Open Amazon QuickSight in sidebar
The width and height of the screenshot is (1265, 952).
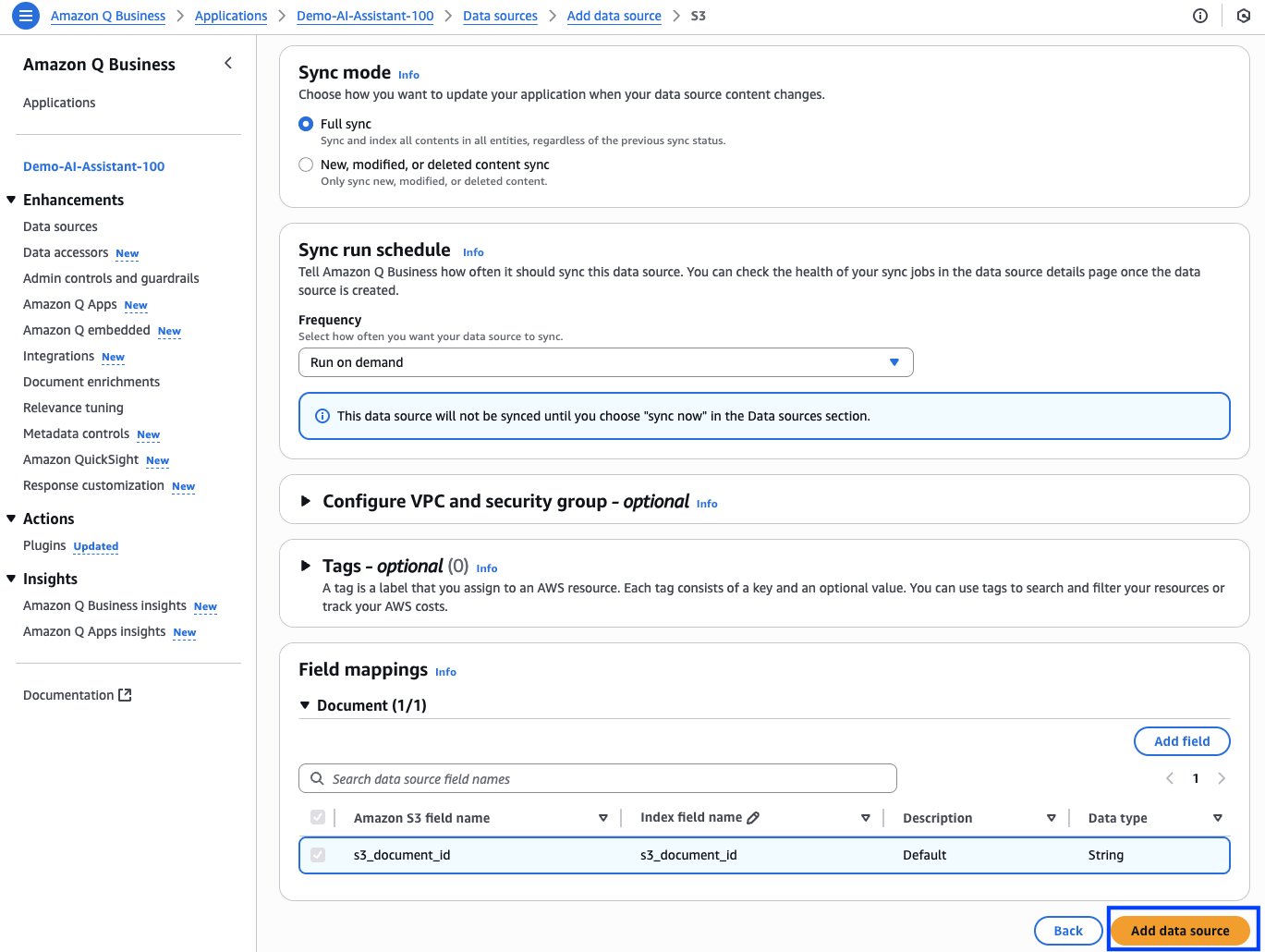(81, 459)
